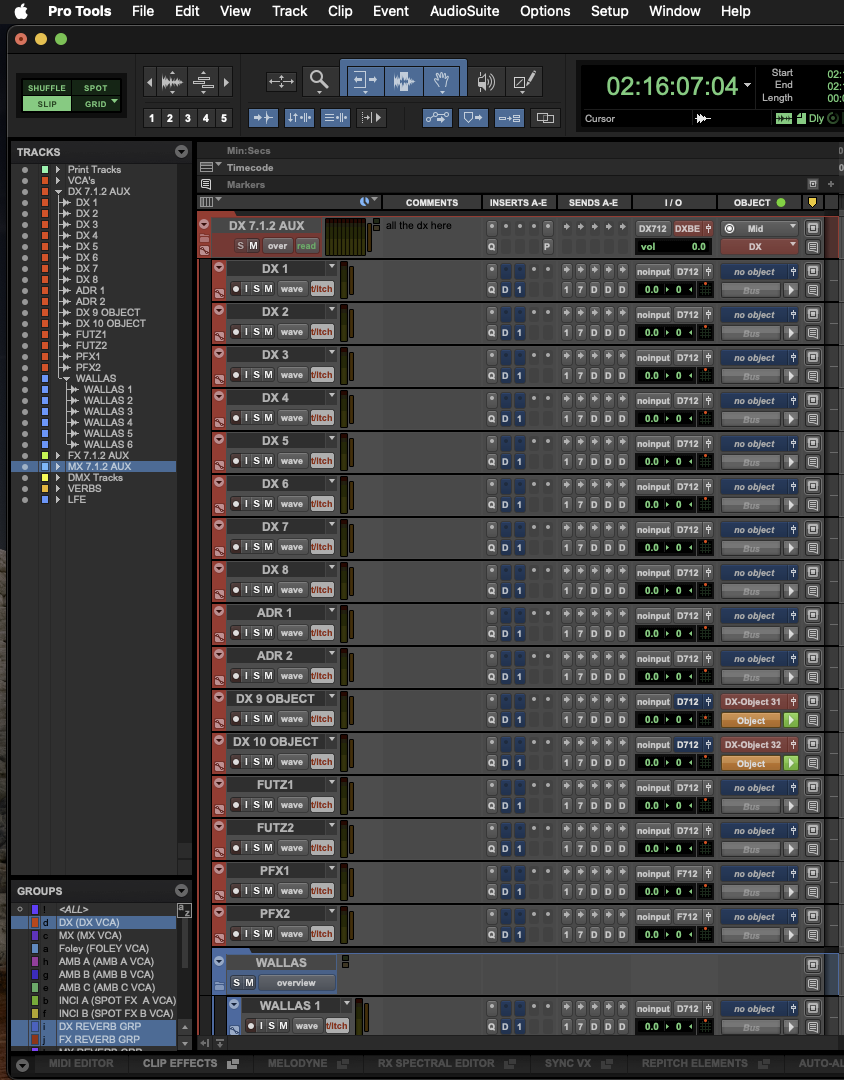This screenshot has height=1080, width=844.
Task: Click the Zoom Toggle icon
Action: (281, 82)
